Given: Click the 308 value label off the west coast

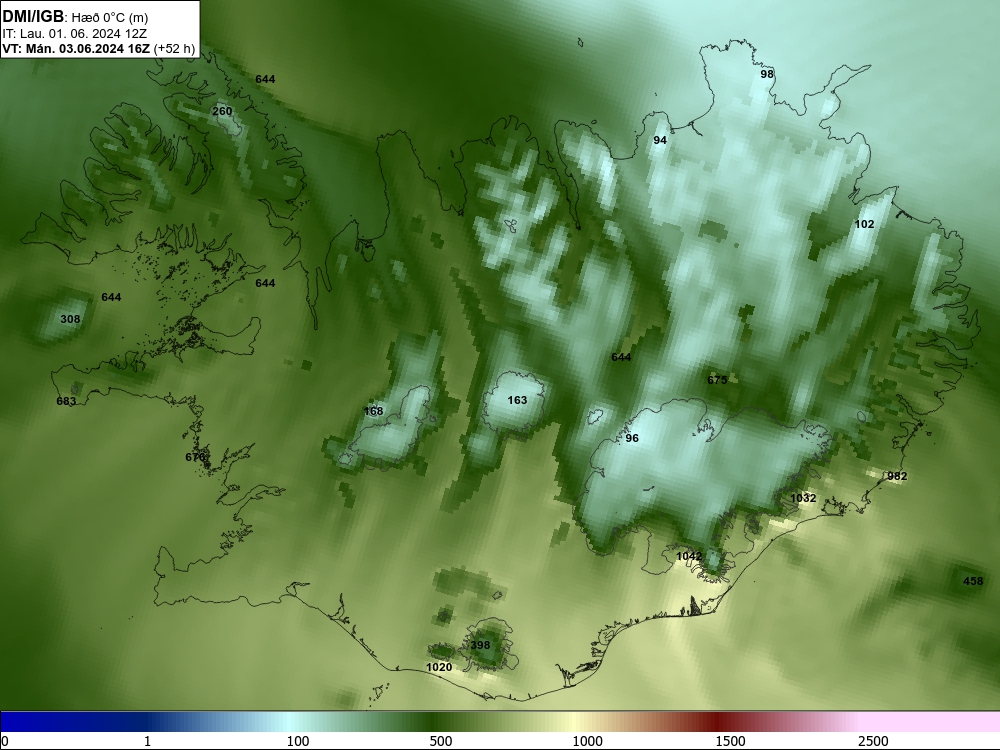Looking at the screenshot, I should point(70,319).
